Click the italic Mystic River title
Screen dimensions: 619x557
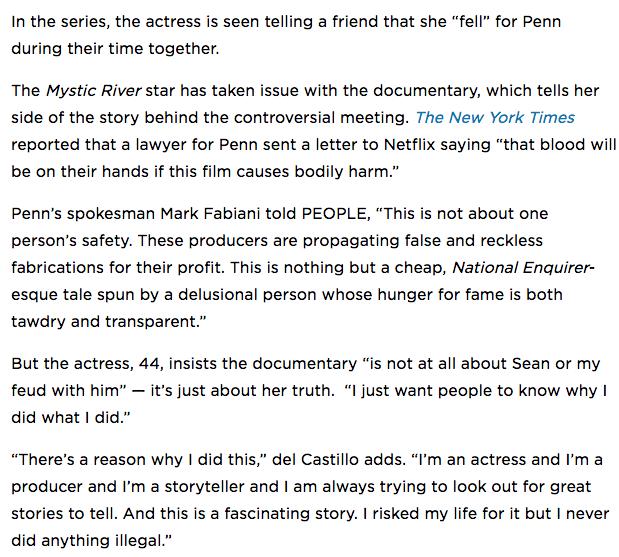[x=94, y=91]
